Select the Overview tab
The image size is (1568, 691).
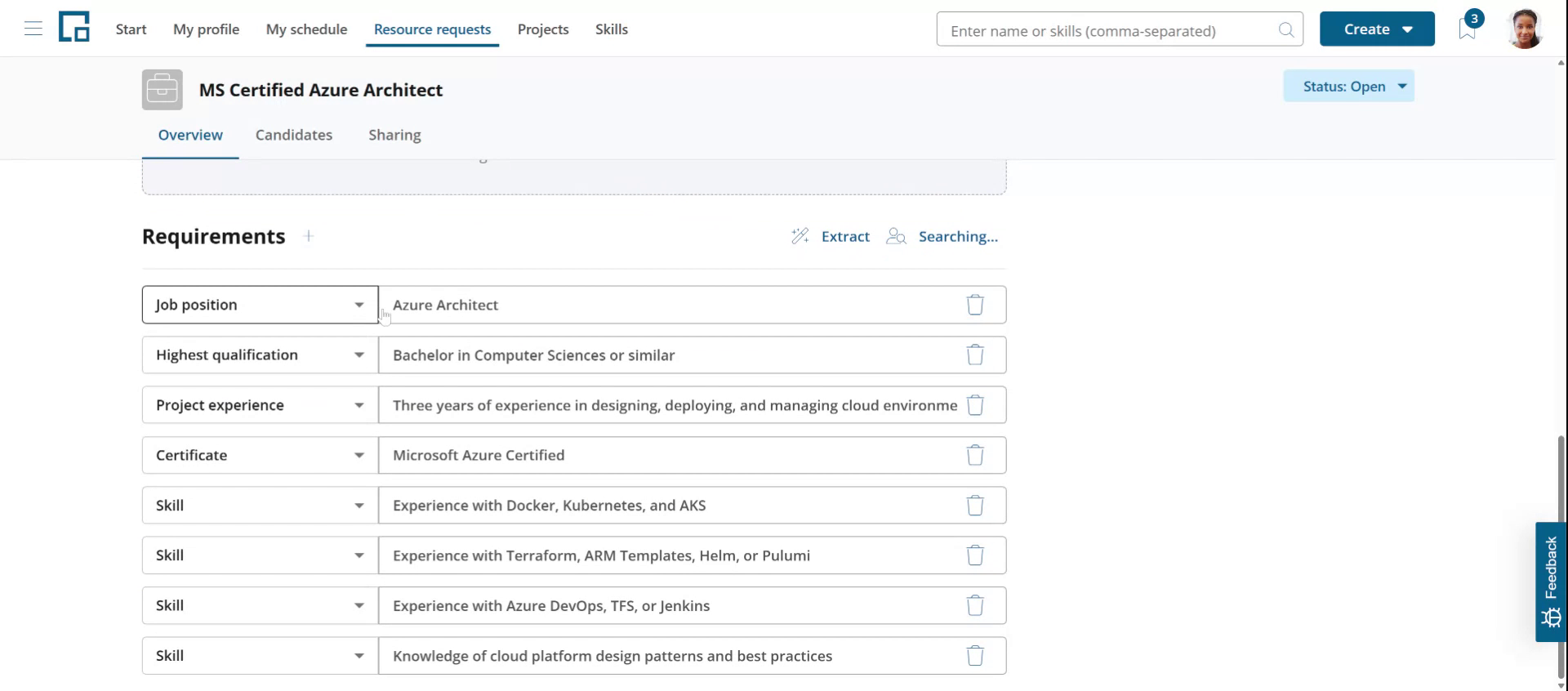(x=190, y=135)
